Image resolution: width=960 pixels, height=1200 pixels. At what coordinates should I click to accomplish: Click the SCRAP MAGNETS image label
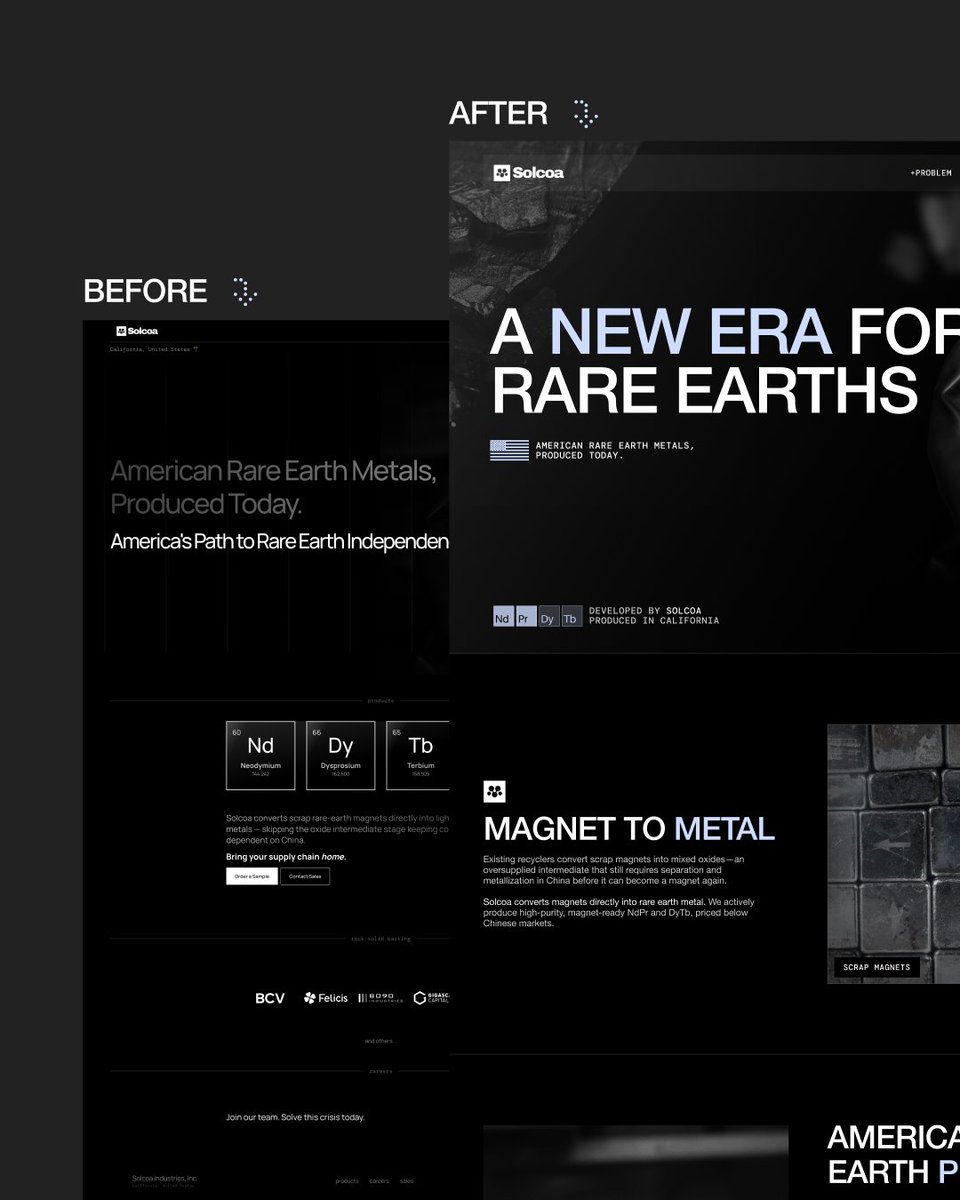click(x=877, y=967)
